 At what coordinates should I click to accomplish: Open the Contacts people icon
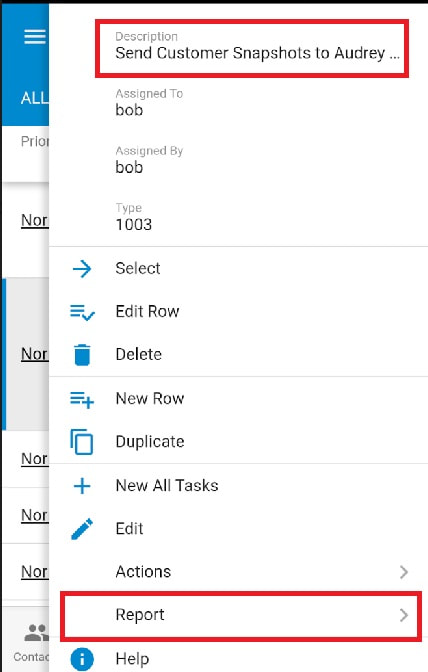[x=36, y=633]
